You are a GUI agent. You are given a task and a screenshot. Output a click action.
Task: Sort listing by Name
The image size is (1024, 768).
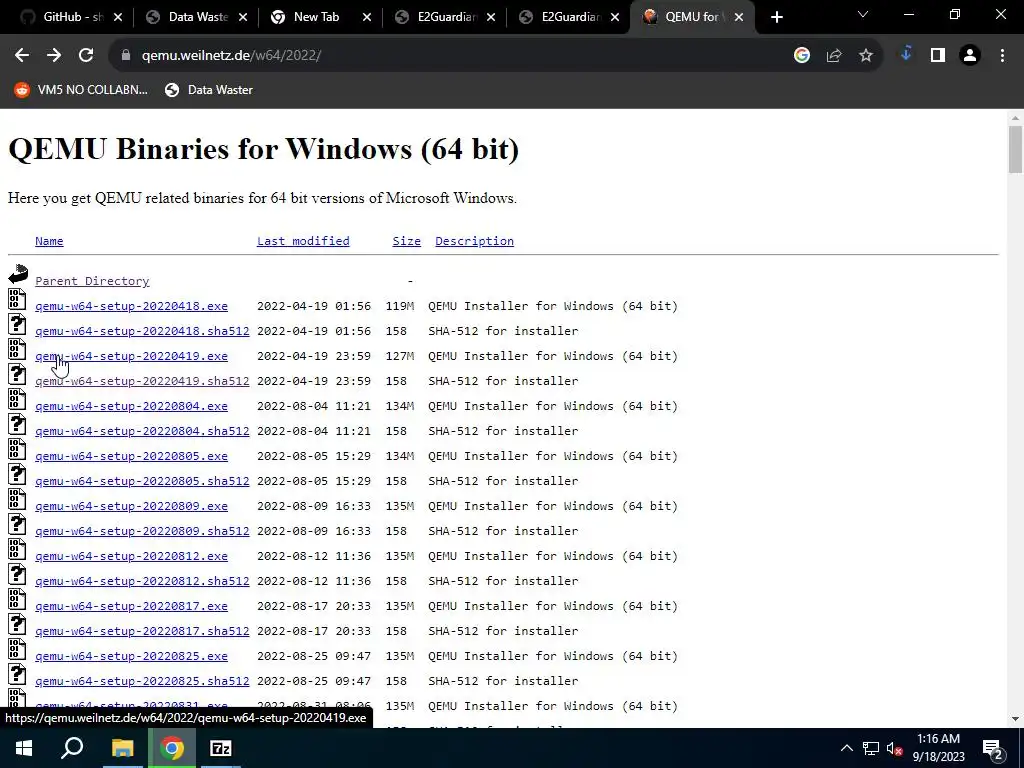(x=49, y=241)
